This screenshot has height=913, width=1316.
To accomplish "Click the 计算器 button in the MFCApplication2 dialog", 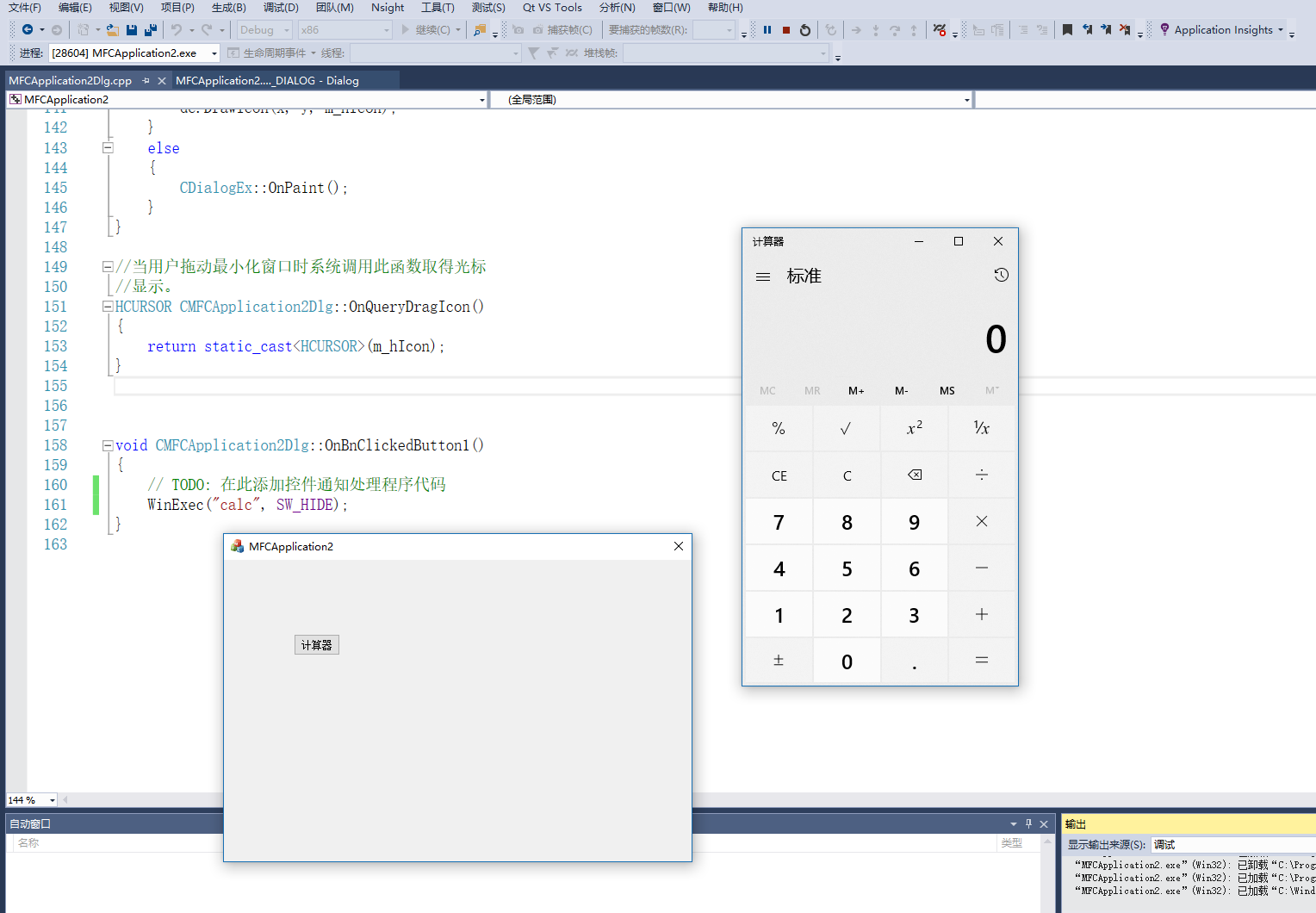I will (x=317, y=645).
